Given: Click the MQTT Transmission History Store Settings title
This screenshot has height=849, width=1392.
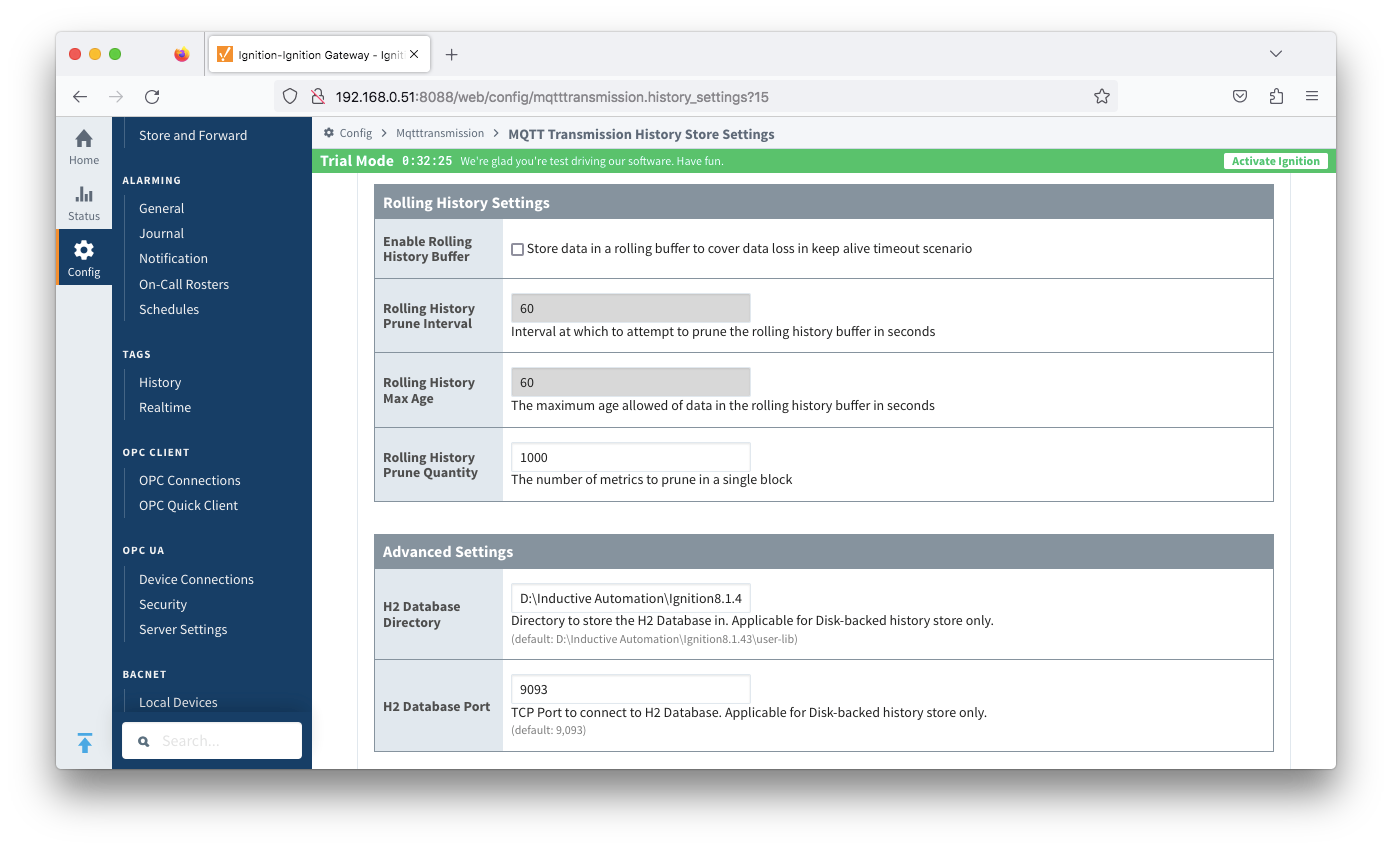Looking at the screenshot, I should coord(641,134).
